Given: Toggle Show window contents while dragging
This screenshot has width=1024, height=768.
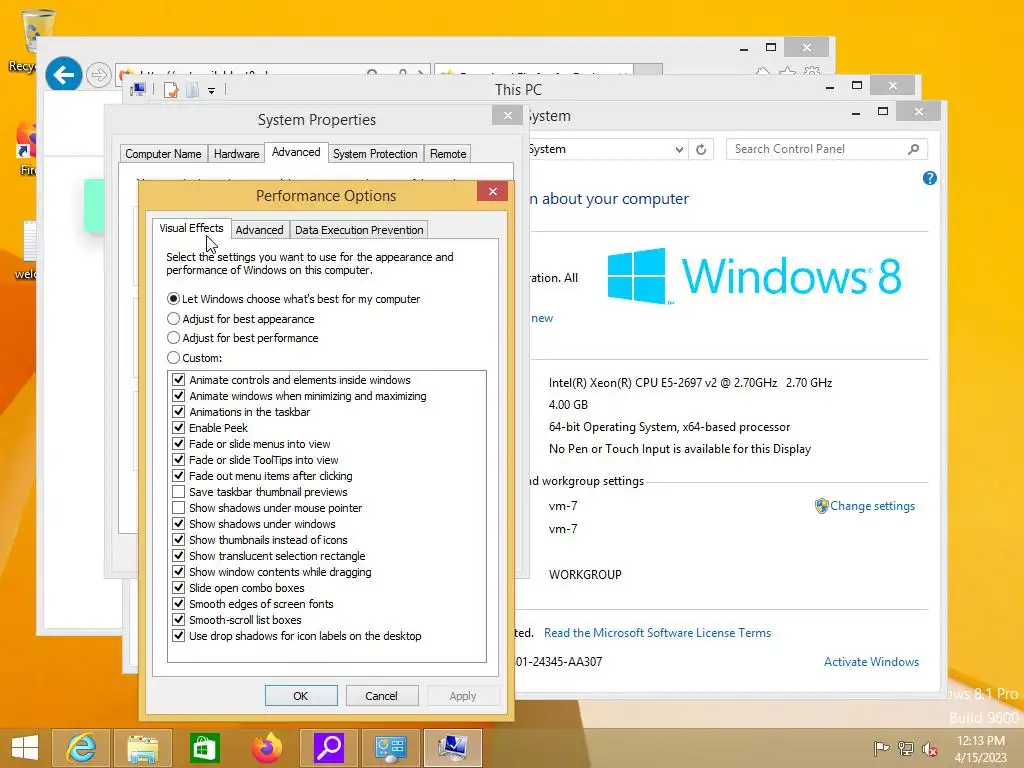Looking at the screenshot, I should pyautogui.click(x=178, y=572).
